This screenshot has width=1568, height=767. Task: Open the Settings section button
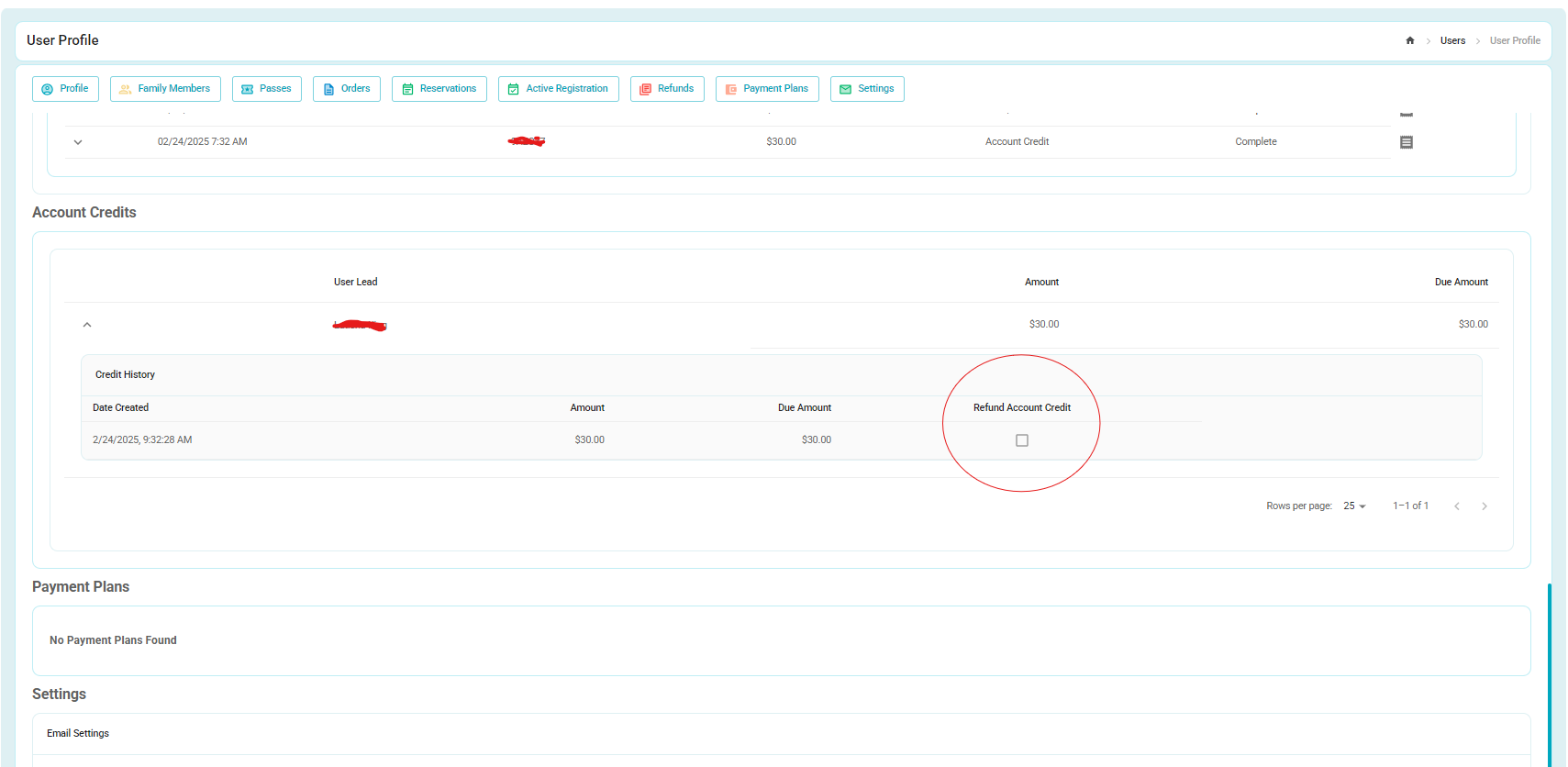[867, 89]
